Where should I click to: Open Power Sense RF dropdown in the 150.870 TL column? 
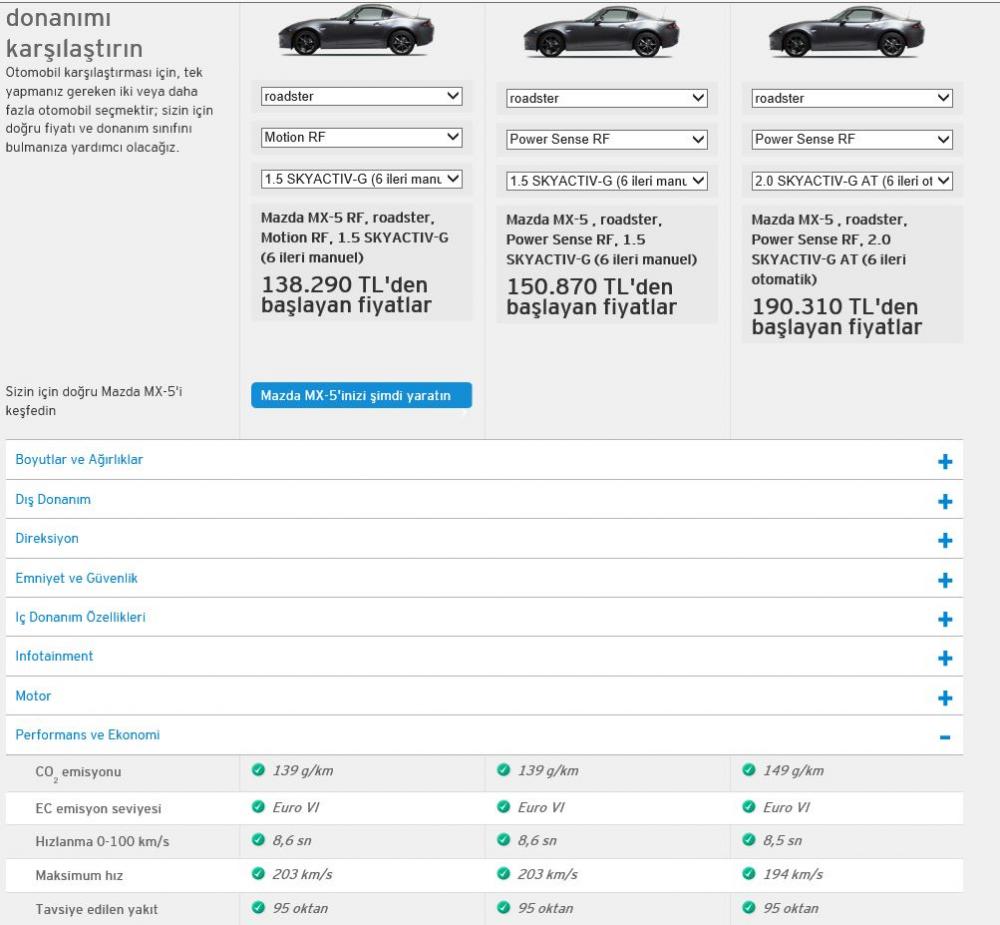607,139
